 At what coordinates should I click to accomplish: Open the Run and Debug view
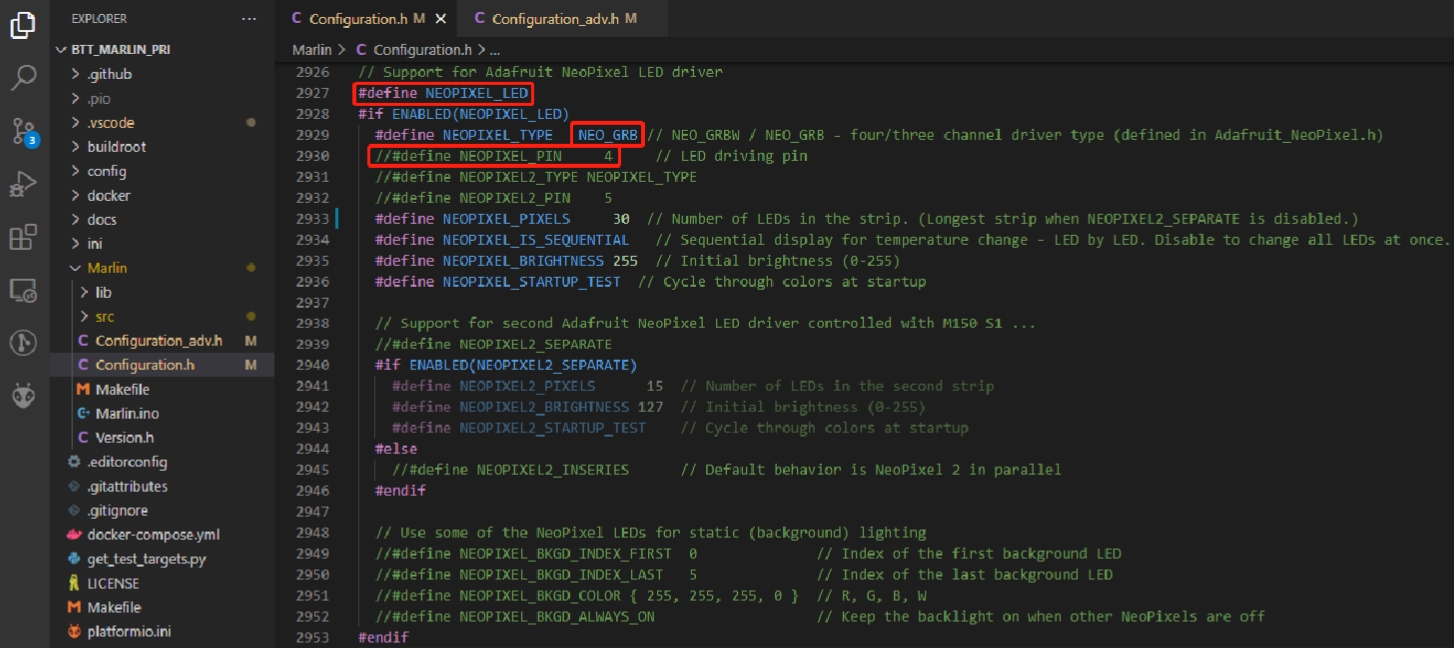click(24, 185)
